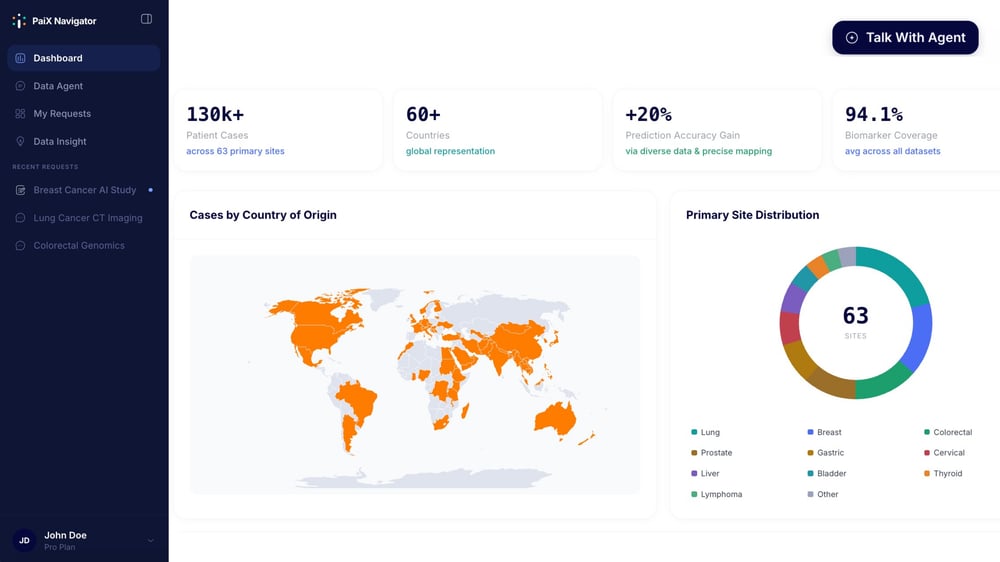Click the Dashboard chart icon in sidebar
Viewport: 1000px width, 562px height.
click(x=21, y=58)
